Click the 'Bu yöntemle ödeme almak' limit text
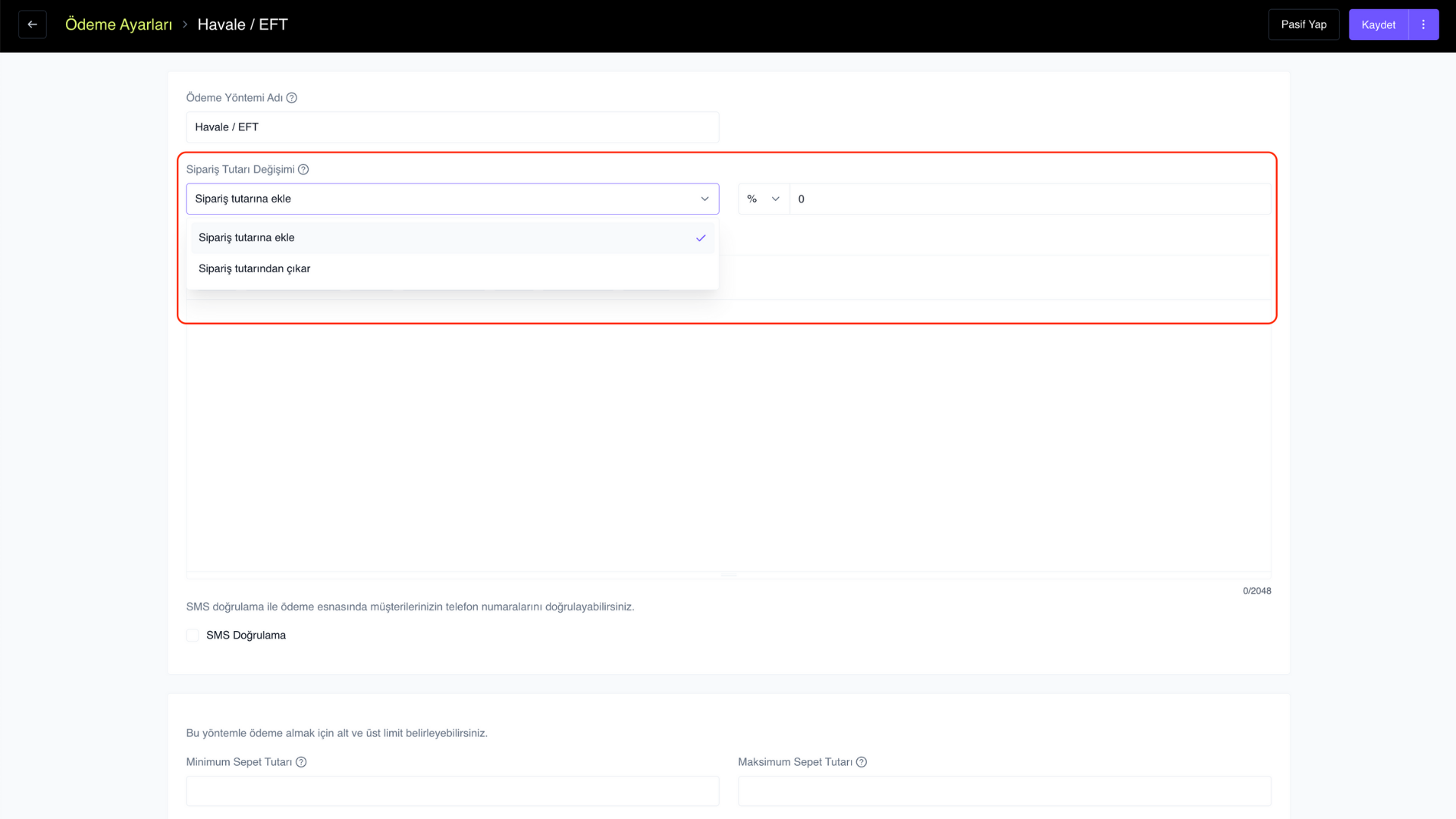The width and height of the screenshot is (1456, 819). click(x=337, y=733)
